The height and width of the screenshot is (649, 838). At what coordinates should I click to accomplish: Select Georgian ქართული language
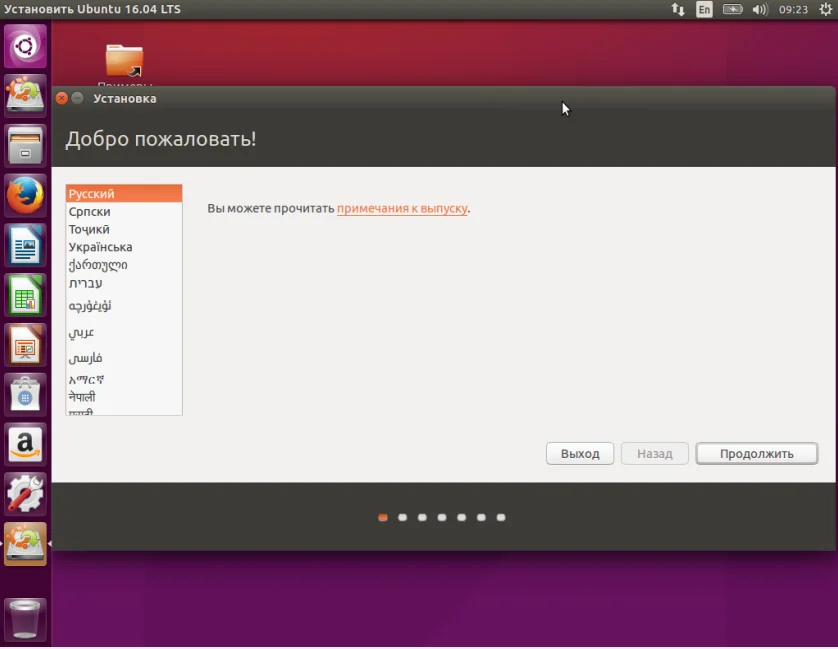coord(124,265)
